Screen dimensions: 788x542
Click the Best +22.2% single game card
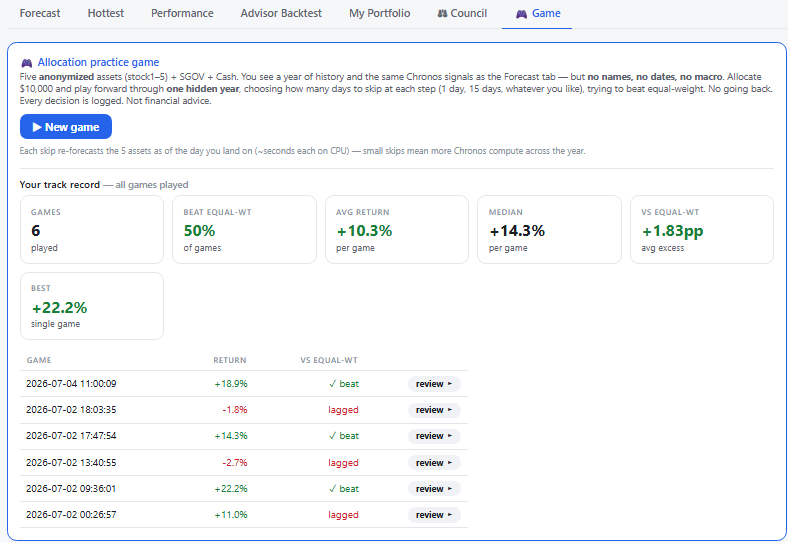[92, 306]
